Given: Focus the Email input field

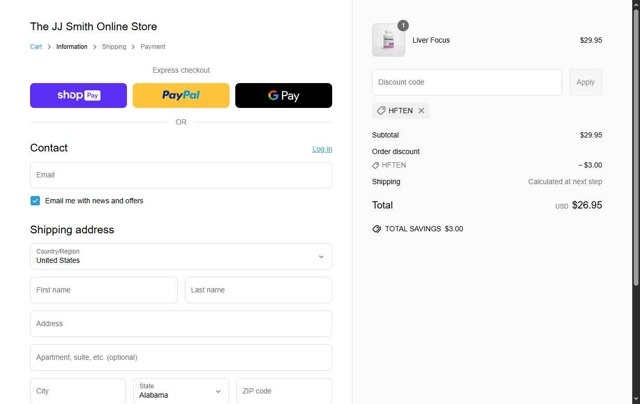Looking at the screenshot, I should point(181,175).
